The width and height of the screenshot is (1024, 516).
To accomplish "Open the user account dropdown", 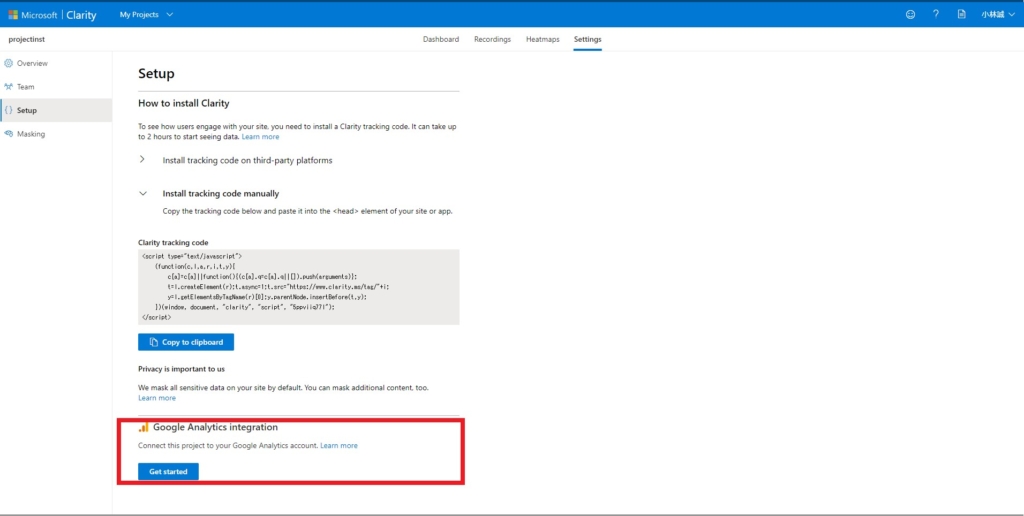I will point(998,14).
